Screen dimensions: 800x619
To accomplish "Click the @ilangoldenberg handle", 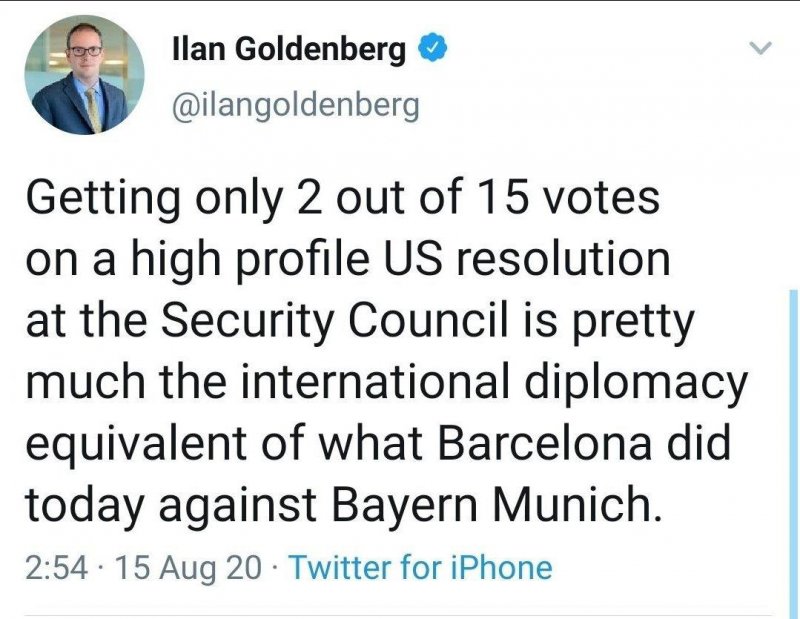I will (296, 104).
